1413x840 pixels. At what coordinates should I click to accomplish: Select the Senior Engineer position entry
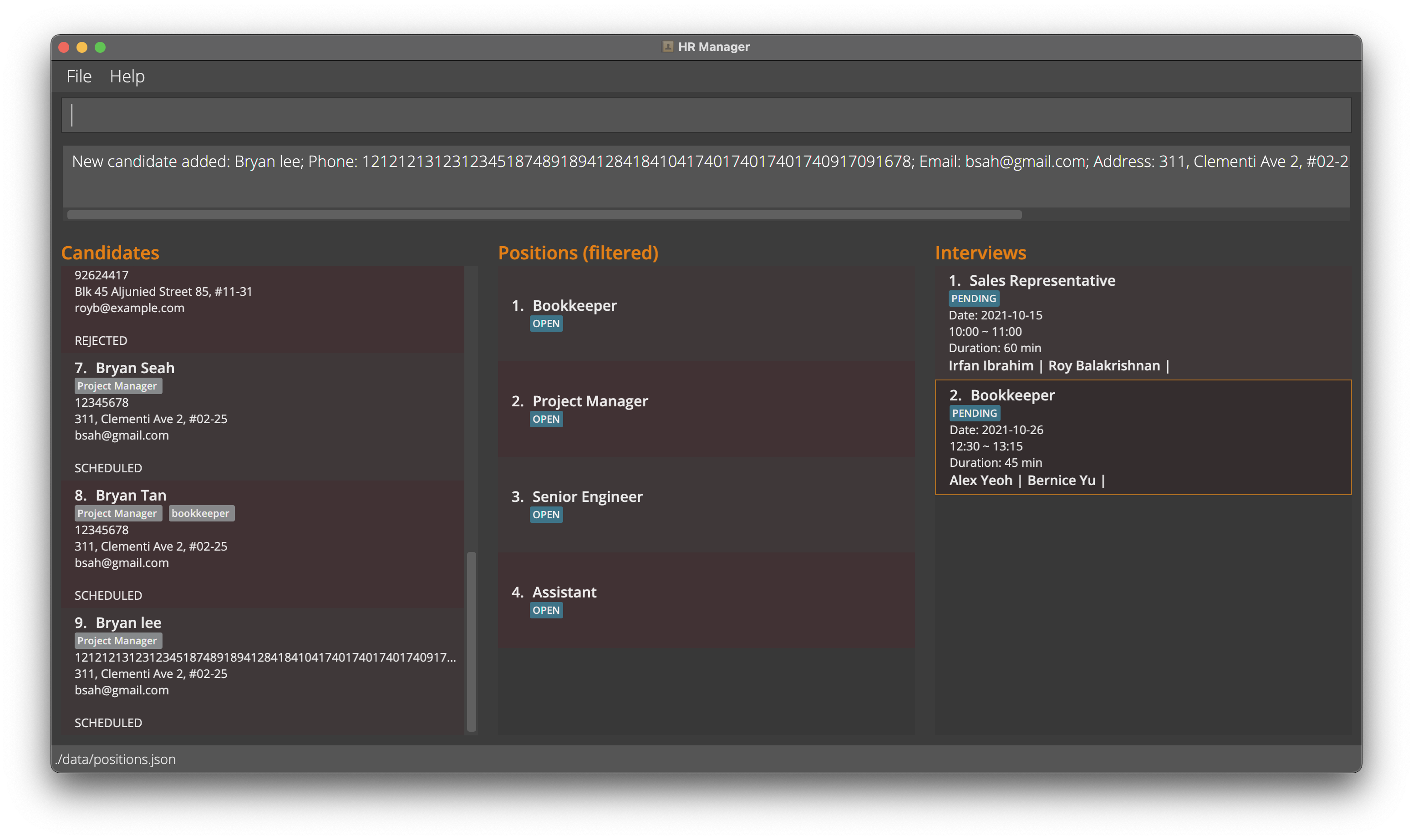point(706,504)
